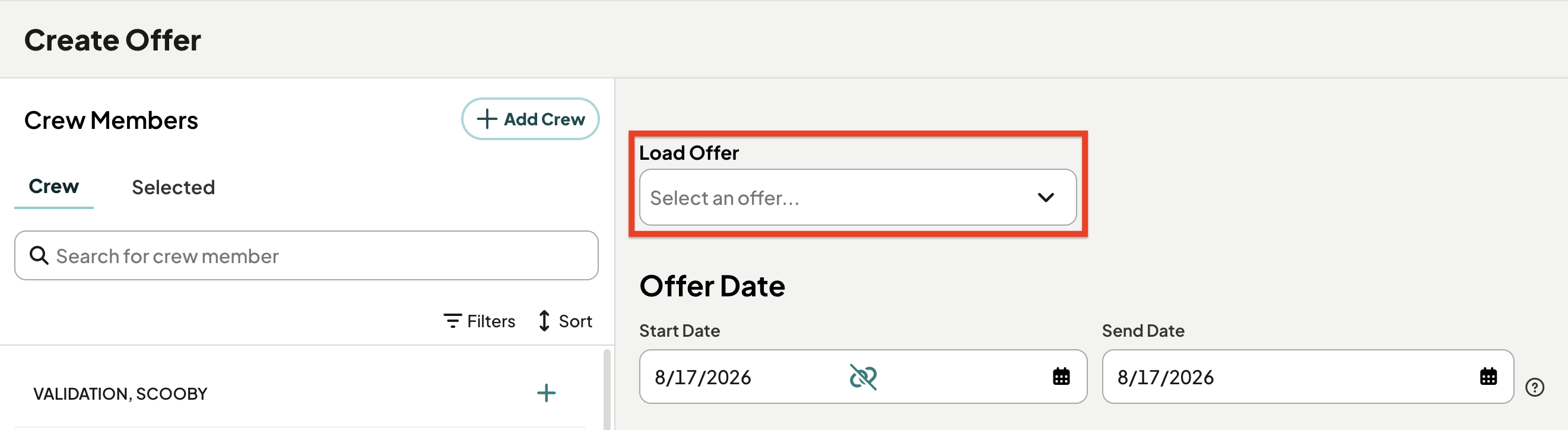Image resolution: width=1568 pixels, height=430 pixels.
Task: Add VALIDATION, SCOOBY with plus icon
Action: tap(546, 393)
